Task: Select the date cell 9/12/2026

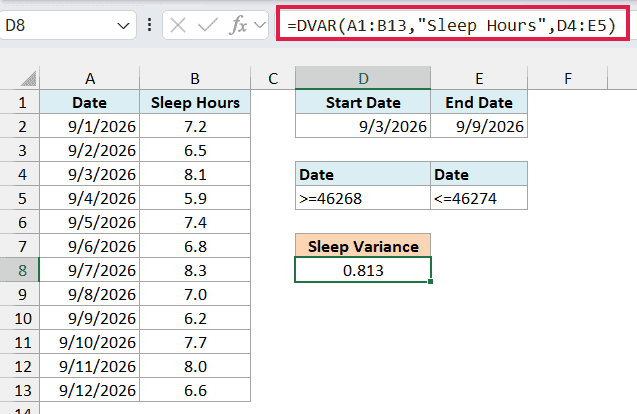Action: point(90,390)
